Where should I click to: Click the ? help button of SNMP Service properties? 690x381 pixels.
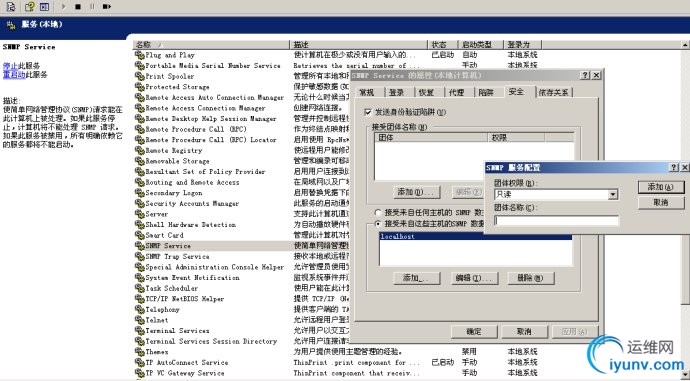click(585, 75)
